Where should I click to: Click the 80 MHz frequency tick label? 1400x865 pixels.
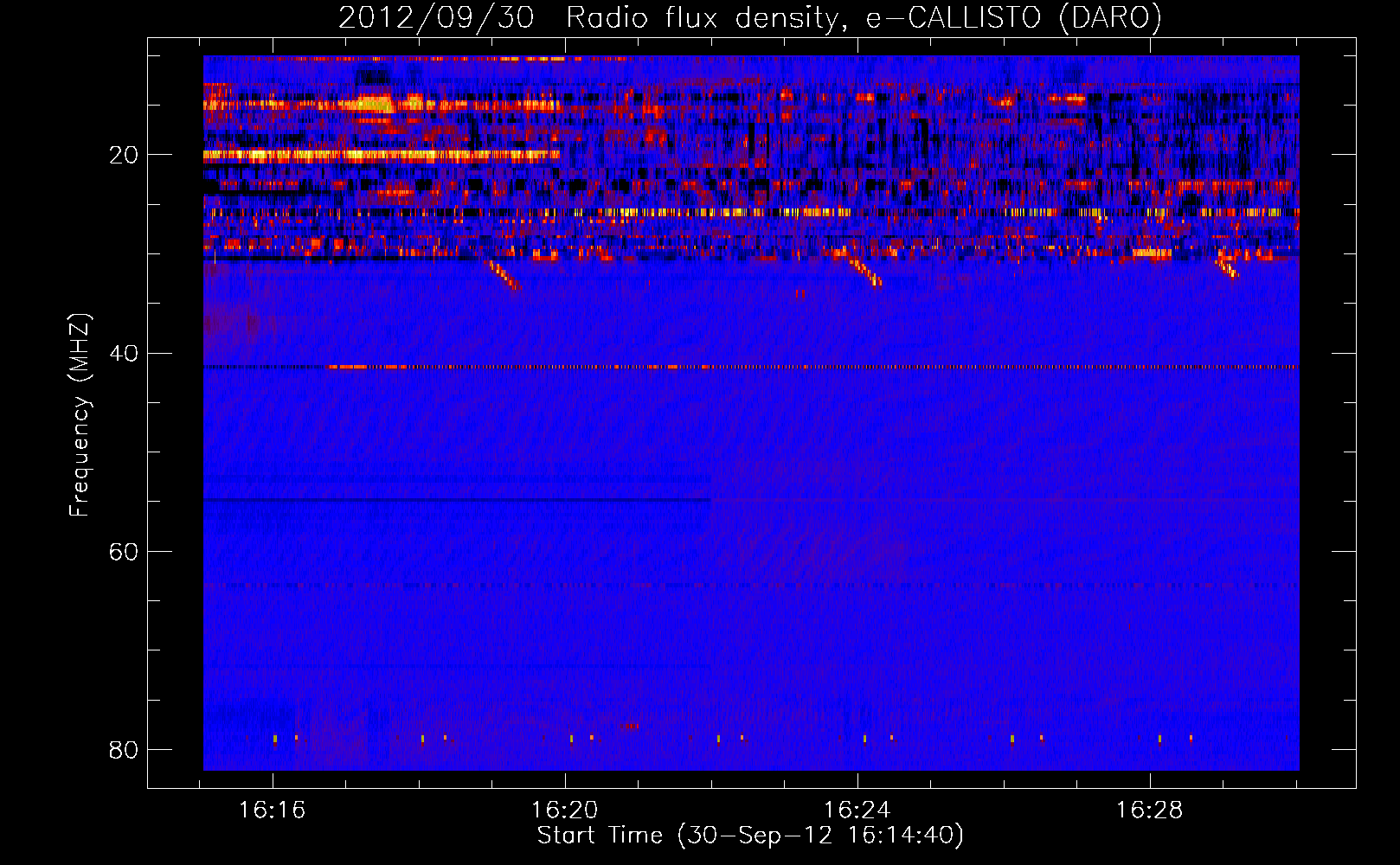point(124,750)
